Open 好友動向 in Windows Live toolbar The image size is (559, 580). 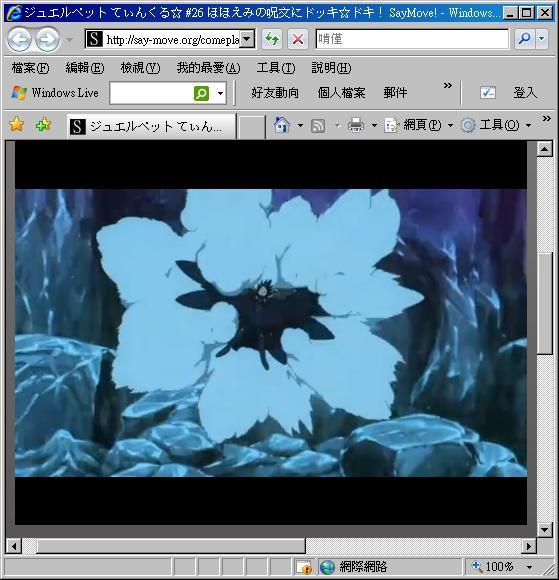click(275, 92)
